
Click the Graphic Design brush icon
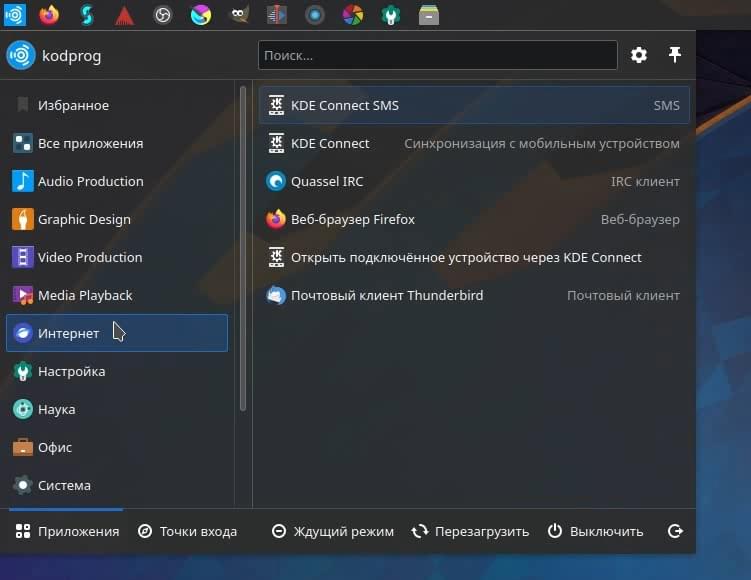(23, 219)
